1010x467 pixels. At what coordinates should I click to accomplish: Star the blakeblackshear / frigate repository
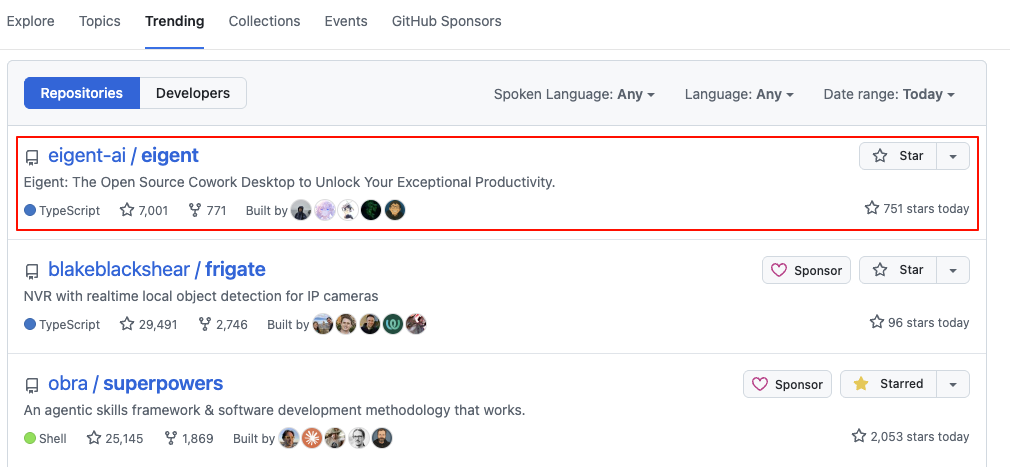(x=898, y=270)
